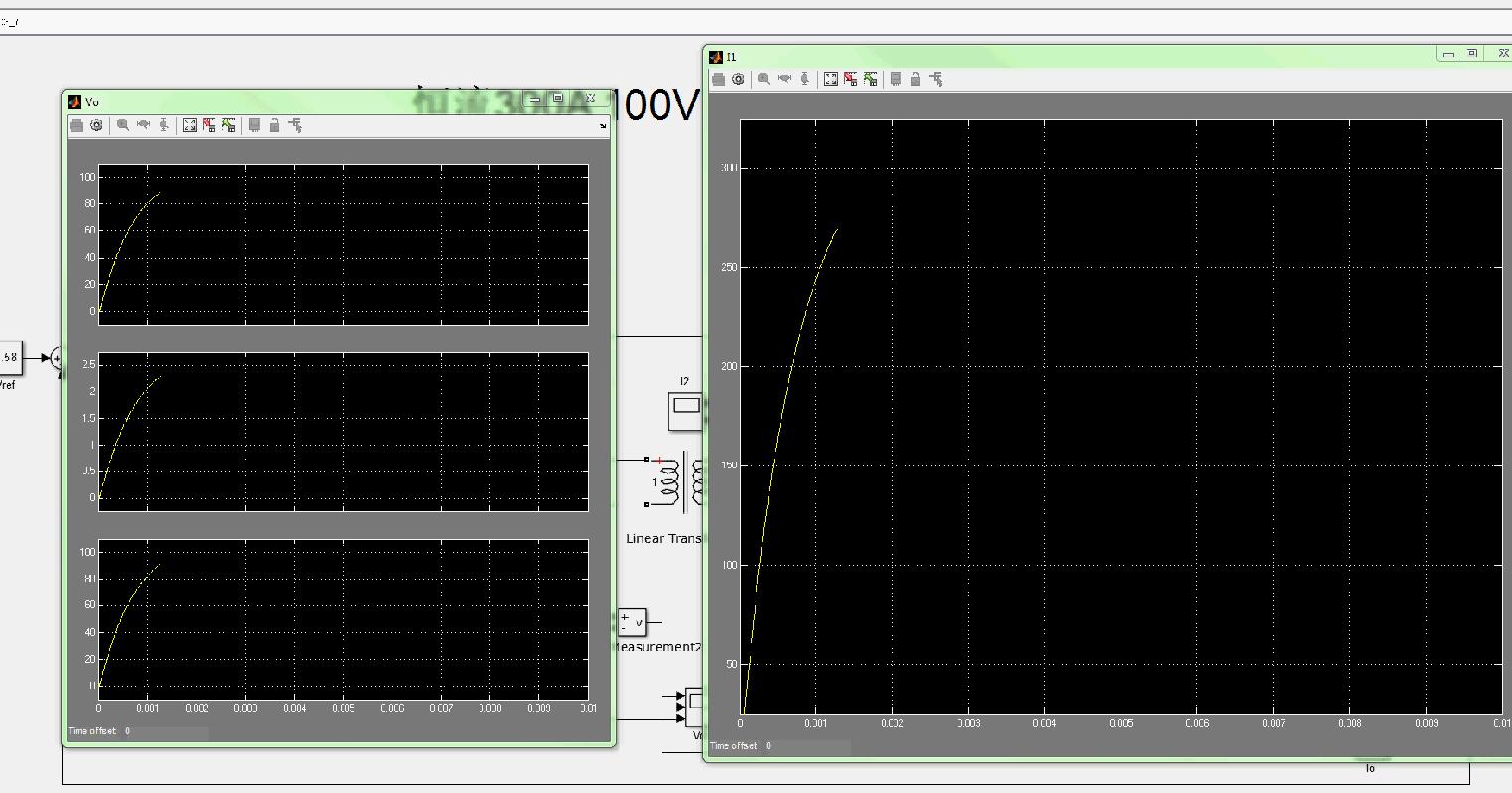Minimize the Vo scope window
This screenshot has height=793, width=1512.
(536, 98)
